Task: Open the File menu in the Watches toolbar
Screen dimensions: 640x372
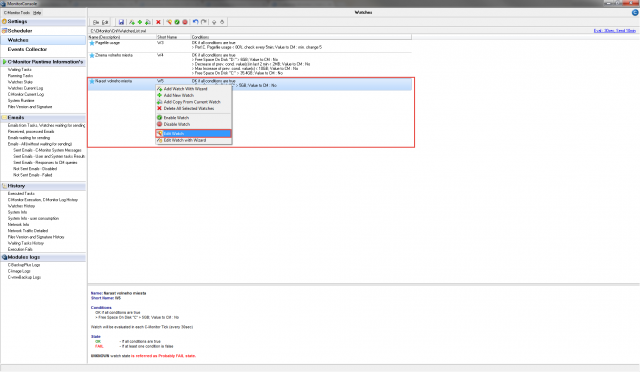Action: (96, 22)
